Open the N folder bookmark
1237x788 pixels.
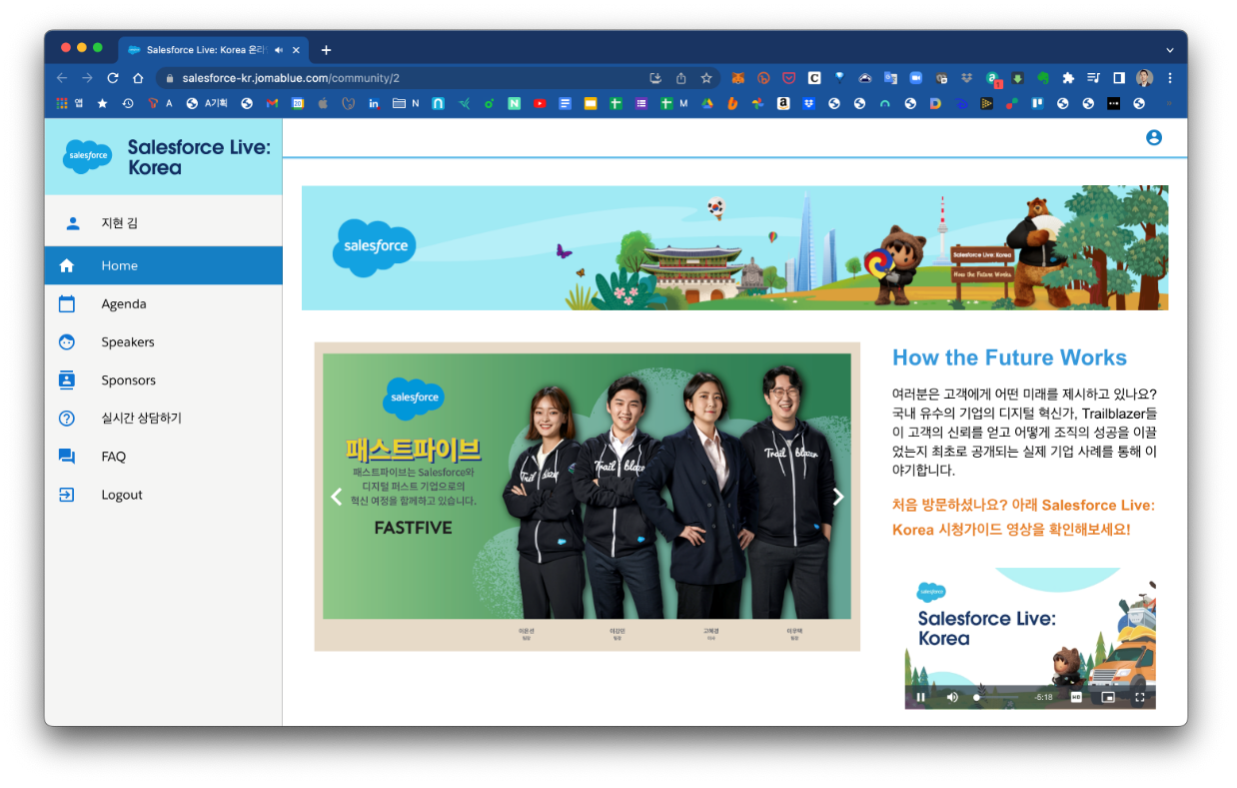(406, 103)
